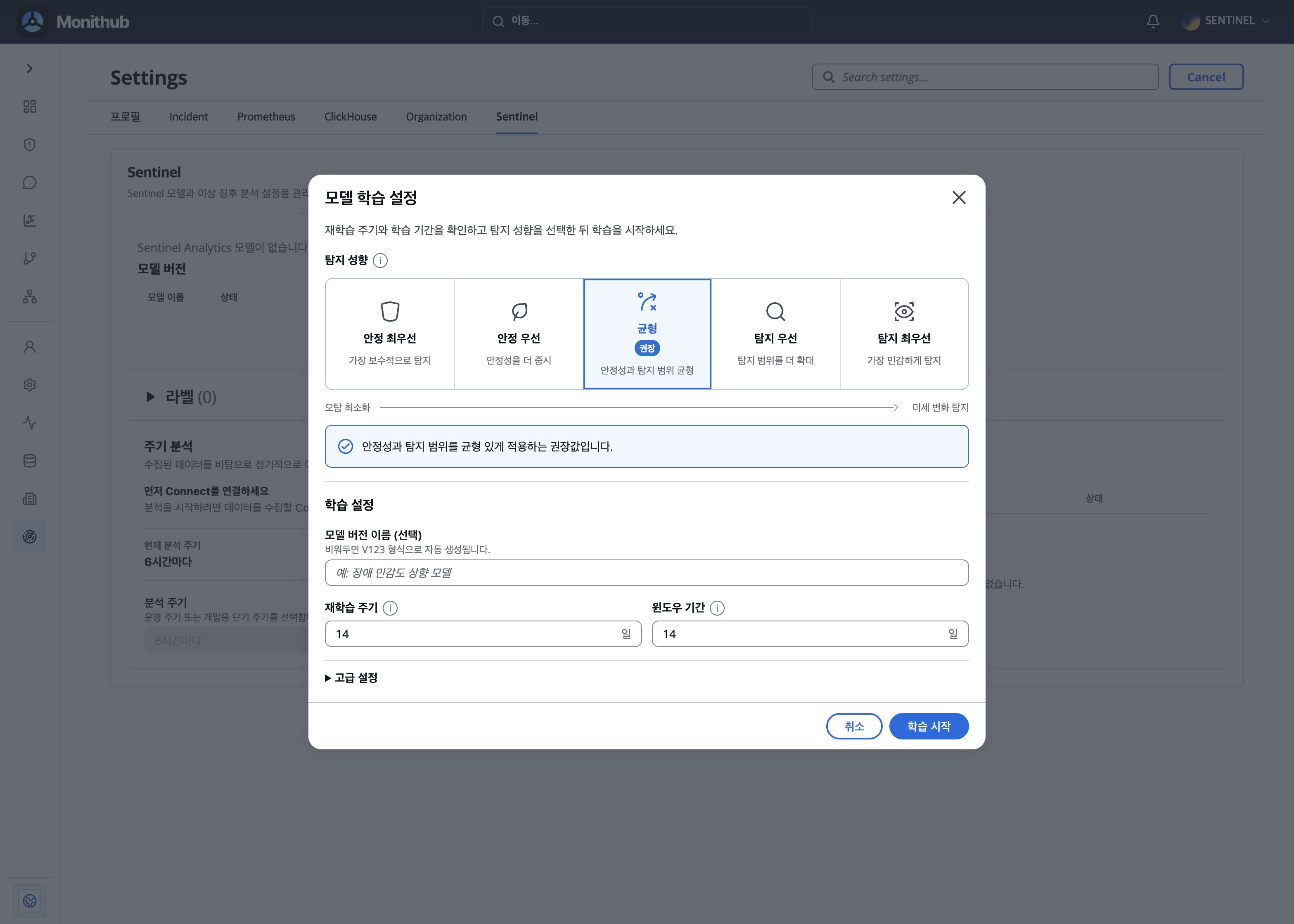Open the 6시간마다 analysis interval dropdown
This screenshot has width=1294, height=924.
point(228,641)
